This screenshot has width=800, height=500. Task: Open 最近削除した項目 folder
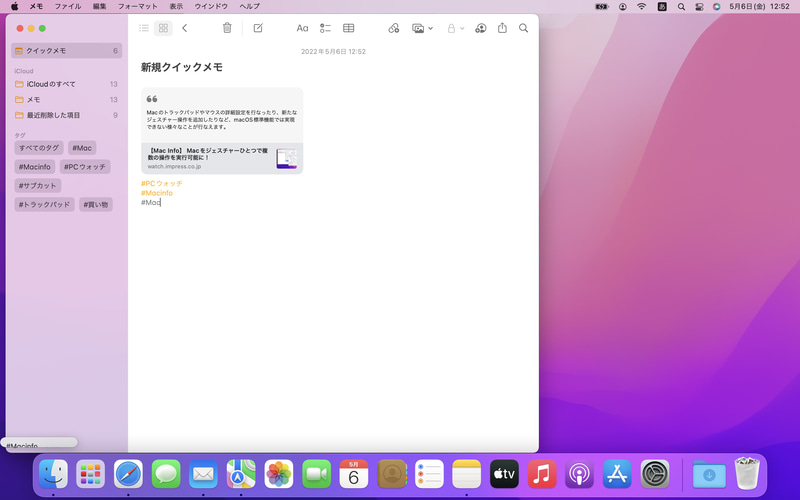(66, 115)
